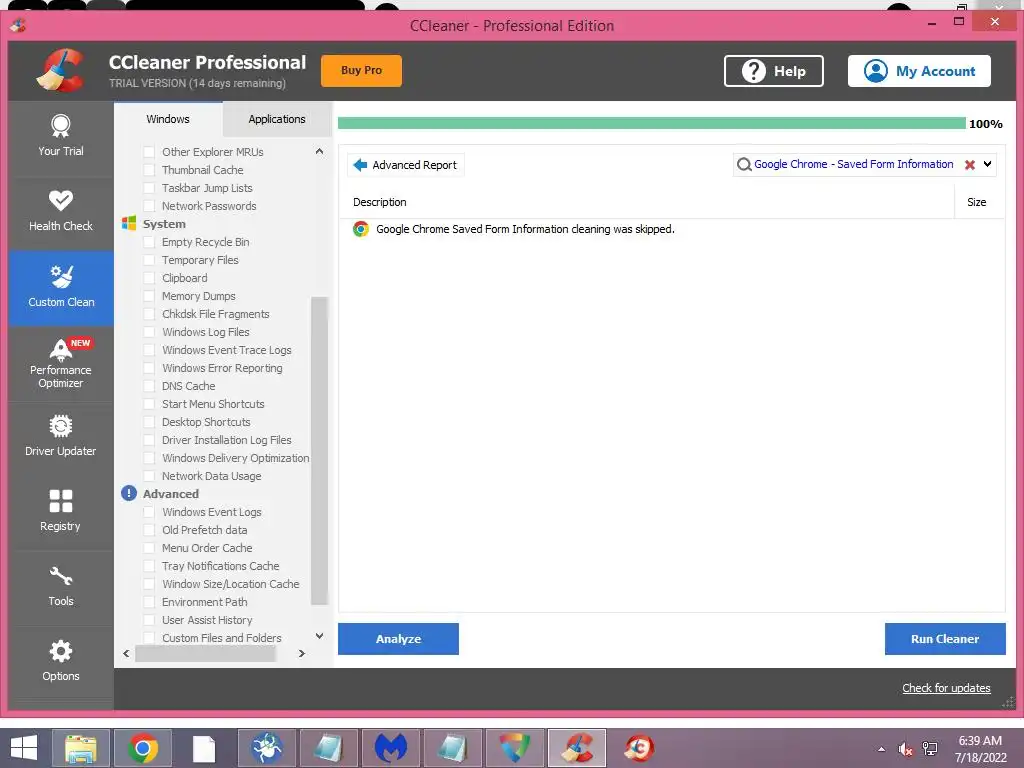The width and height of the screenshot is (1024, 768).
Task: Click the Analyze button
Action: point(398,639)
